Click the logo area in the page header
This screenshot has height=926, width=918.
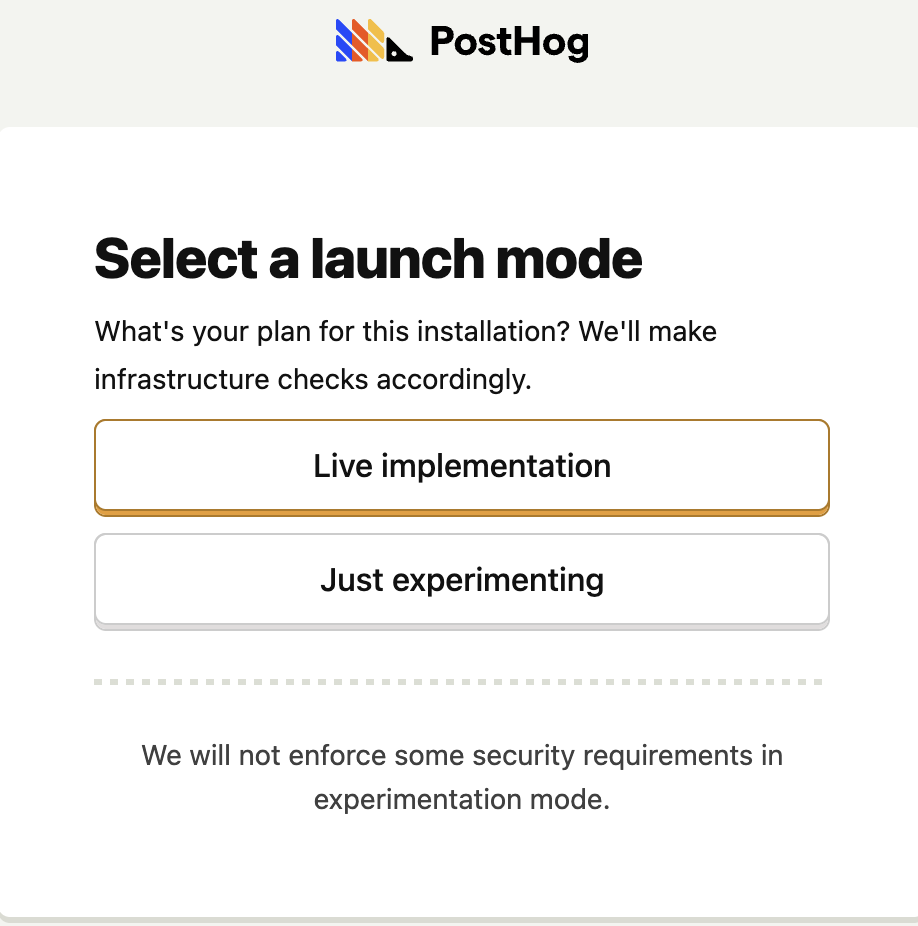tap(460, 42)
